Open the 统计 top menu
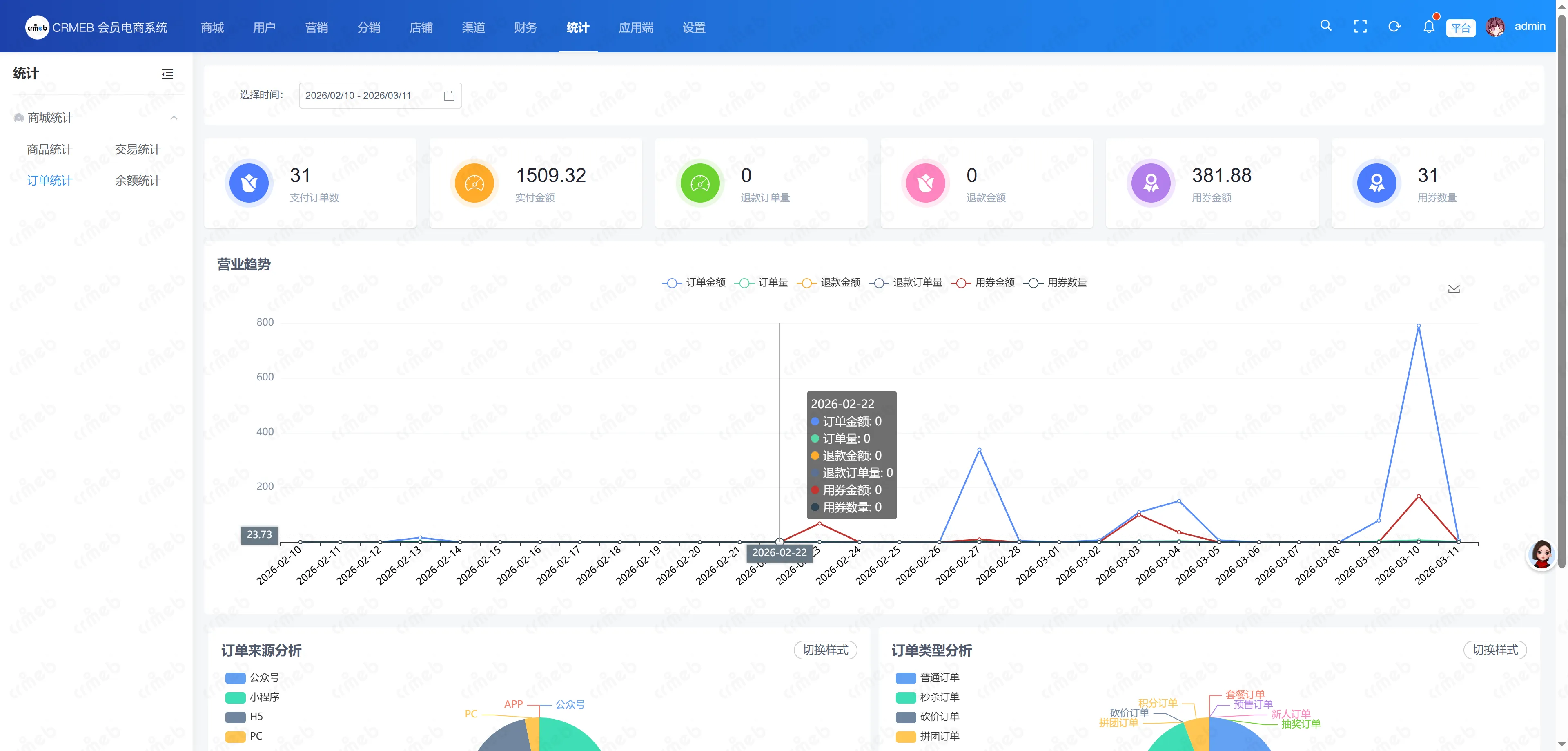 pyautogui.click(x=578, y=27)
